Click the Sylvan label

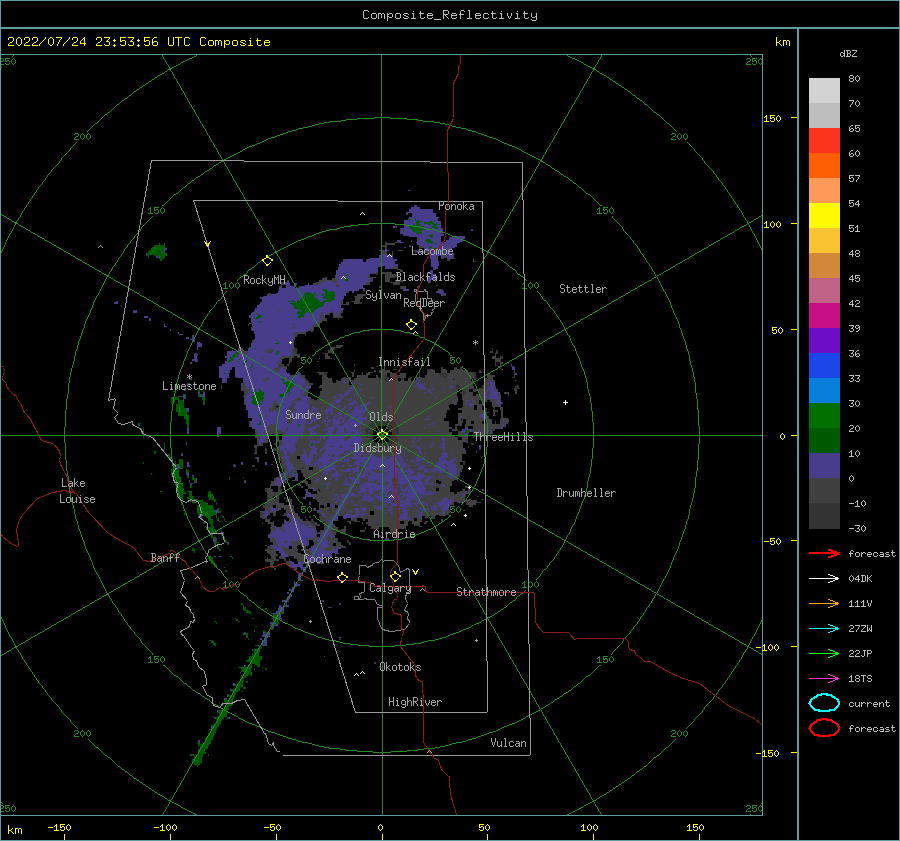(383, 295)
